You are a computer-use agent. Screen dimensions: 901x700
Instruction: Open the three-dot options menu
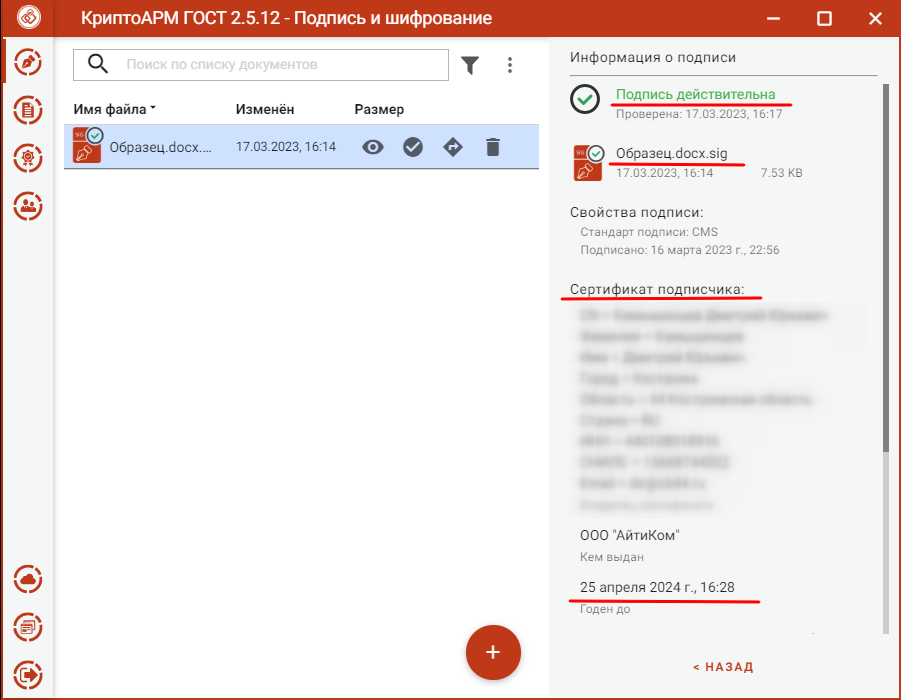pos(510,65)
